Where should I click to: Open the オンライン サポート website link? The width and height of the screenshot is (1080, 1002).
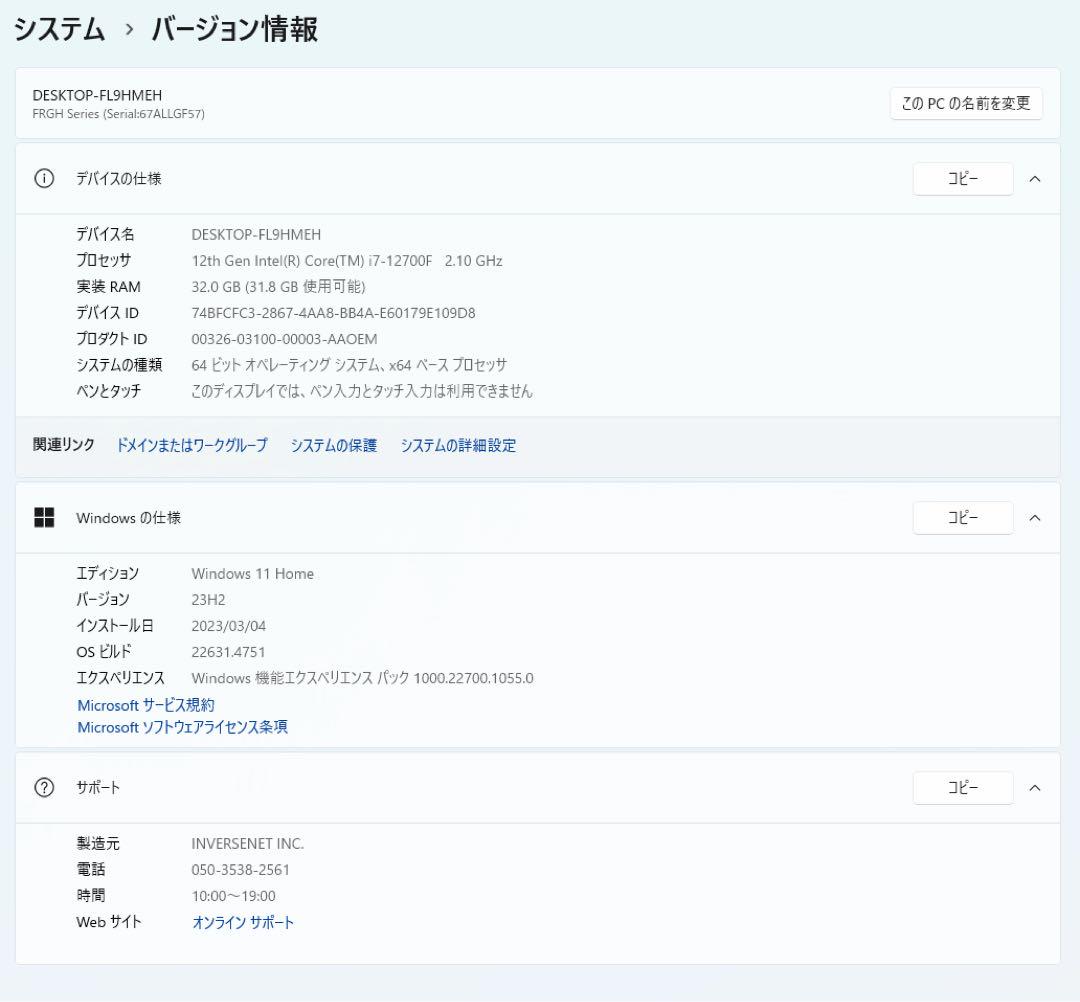[x=243, y=923]
